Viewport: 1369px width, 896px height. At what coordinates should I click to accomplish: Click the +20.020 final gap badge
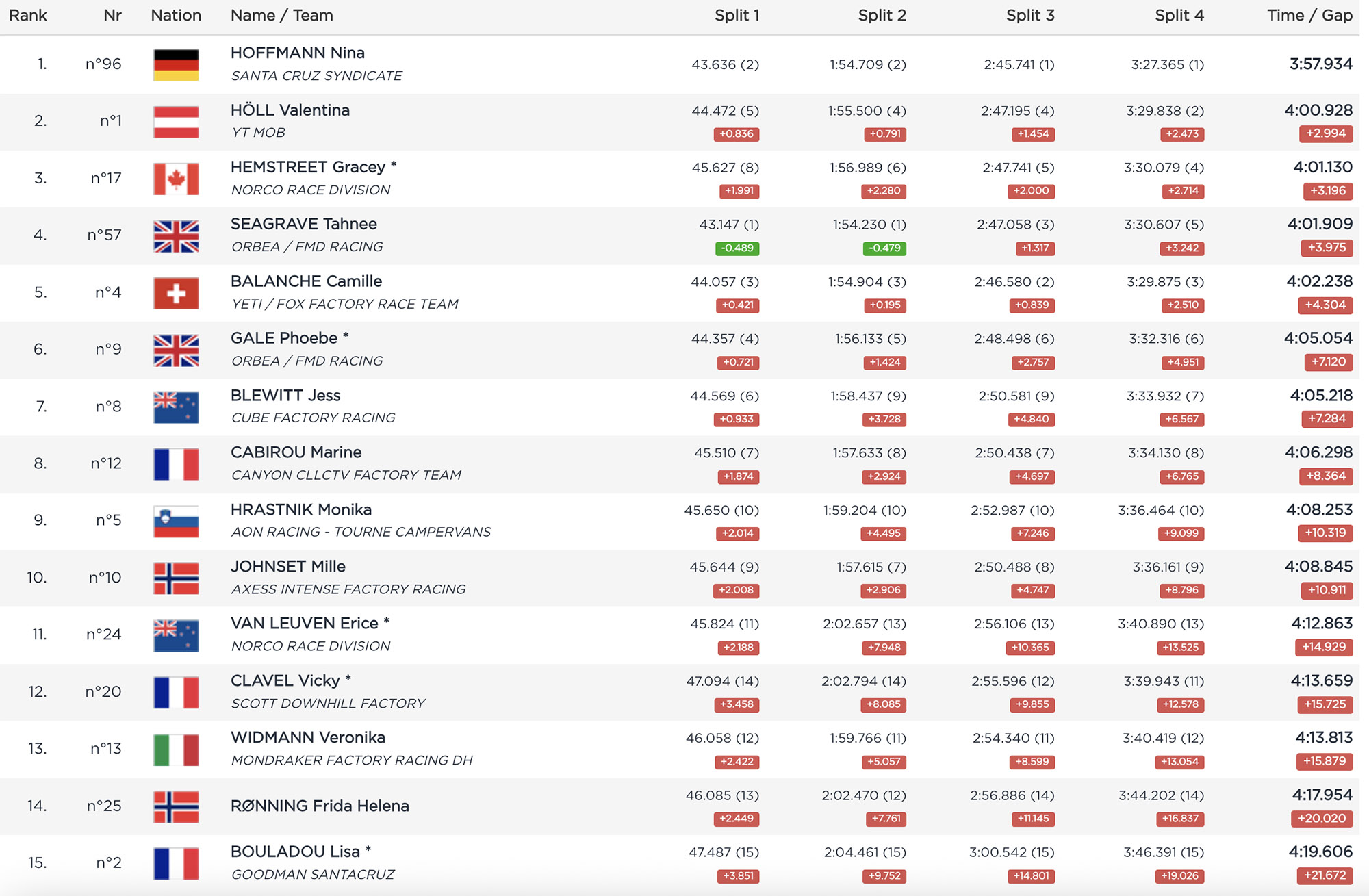click(1322, 819)
